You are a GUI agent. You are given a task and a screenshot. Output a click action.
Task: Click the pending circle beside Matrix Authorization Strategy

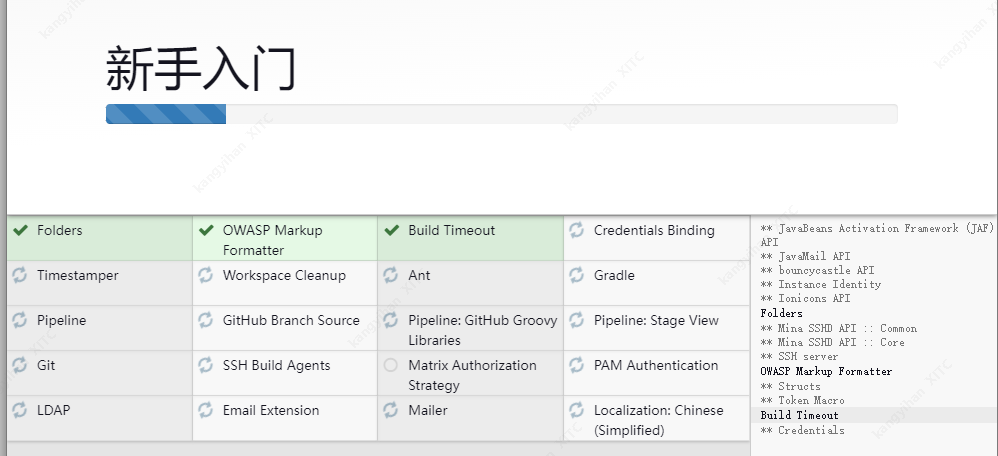(391, 366)
